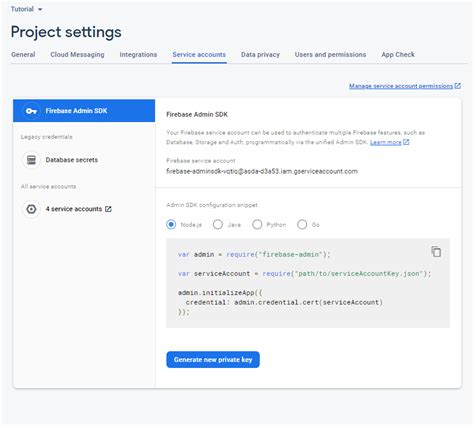Go to the Data privacy tab
Screen dimensions: 474x426
coord(260,54)
